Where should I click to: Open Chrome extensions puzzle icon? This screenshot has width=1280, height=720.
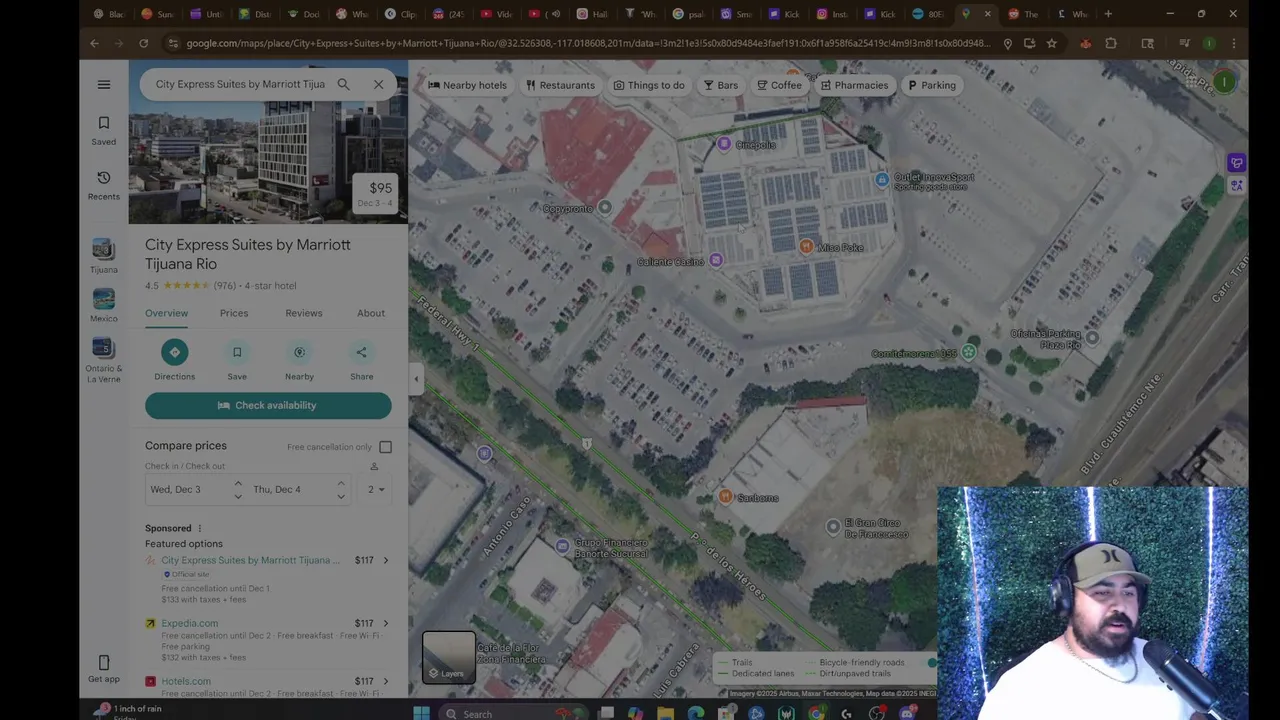(x=1111, y=43)
